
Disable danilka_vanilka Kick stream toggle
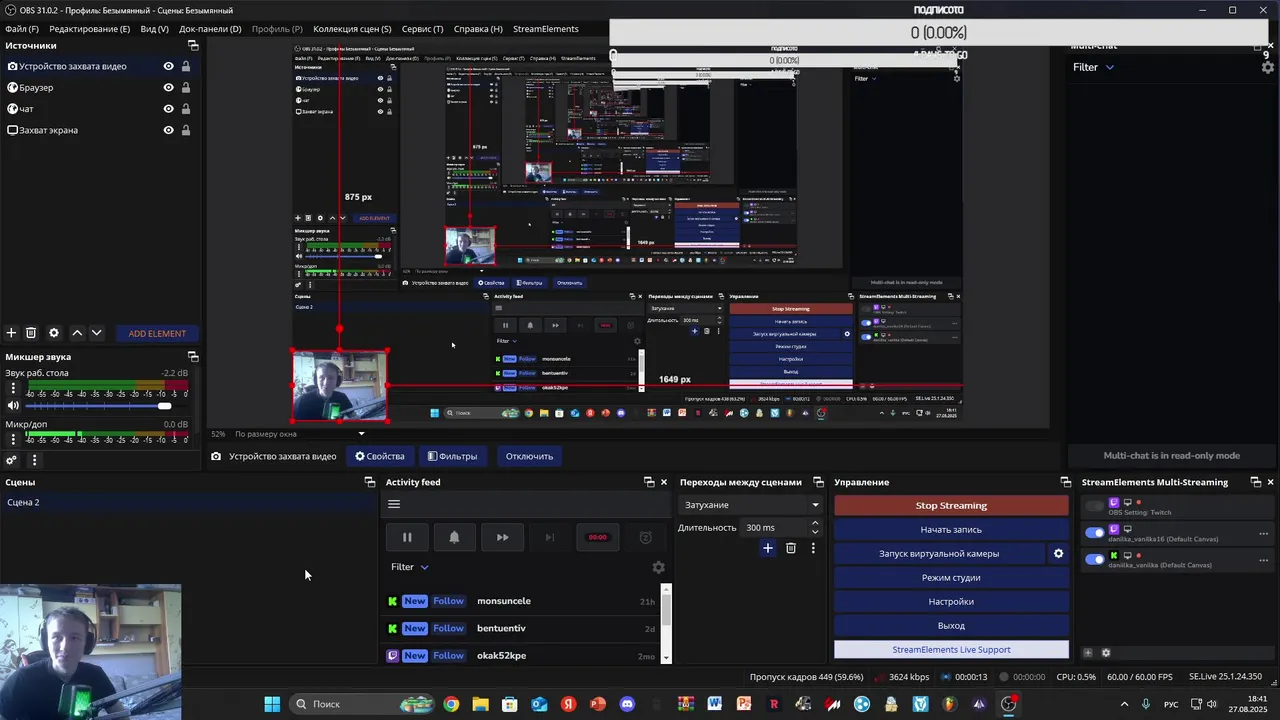pos(1095,559)
